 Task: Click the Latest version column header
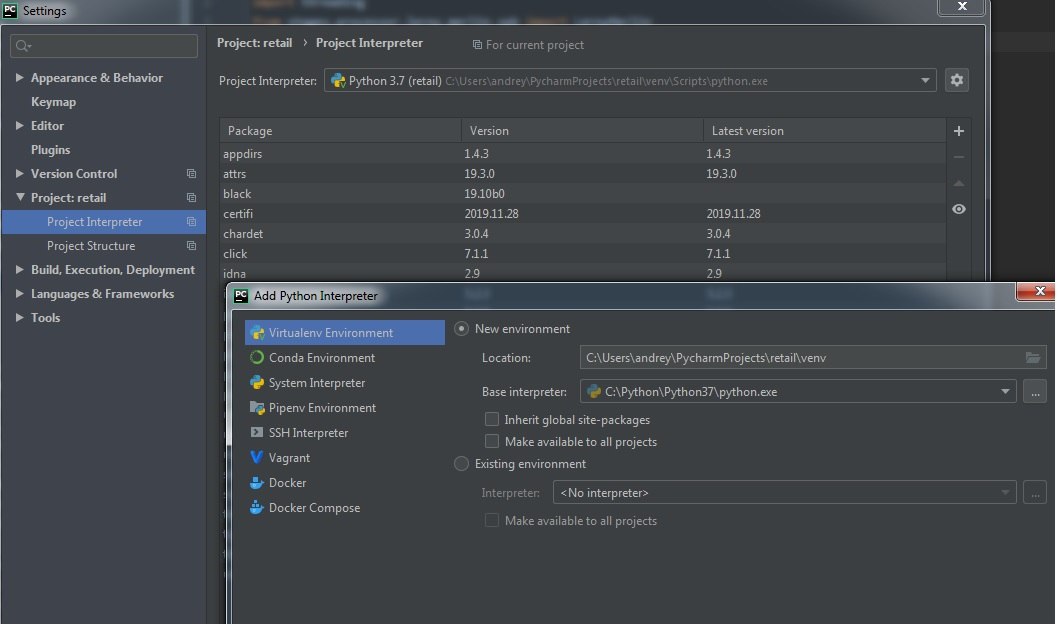pos(827,131)
